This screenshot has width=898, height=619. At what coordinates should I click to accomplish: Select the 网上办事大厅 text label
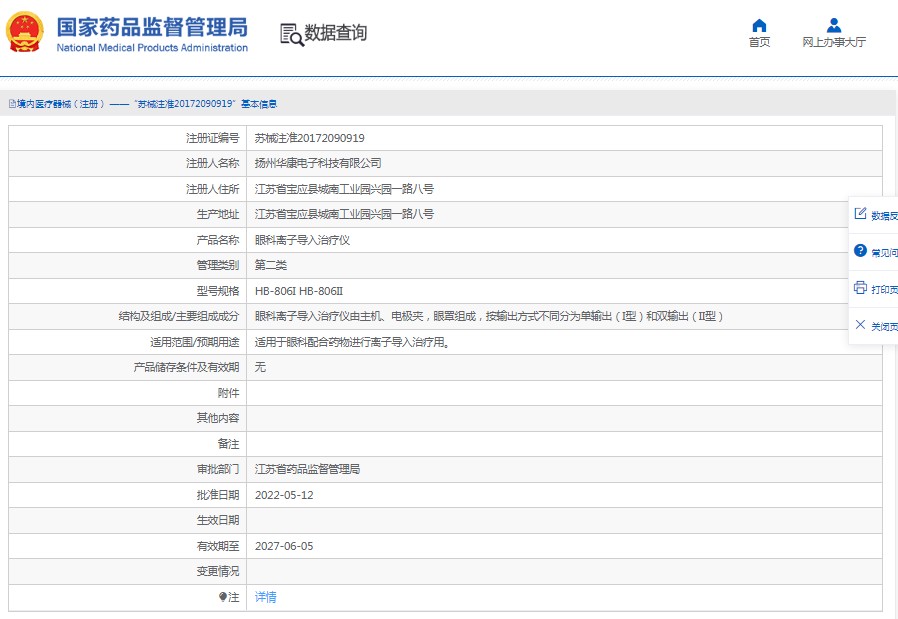(x=834, y=42)
